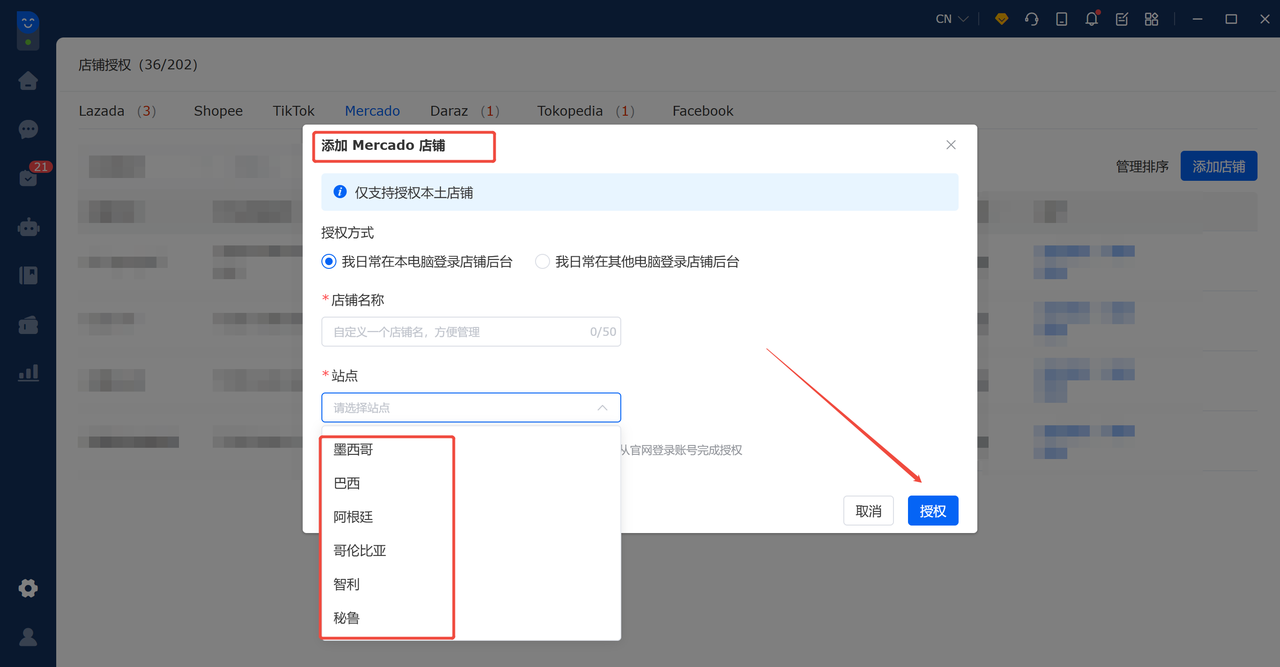This screenshot has width=1280, height=667.
Task: Open the user profile sidebar icon
Action: [x=28, y=636]
